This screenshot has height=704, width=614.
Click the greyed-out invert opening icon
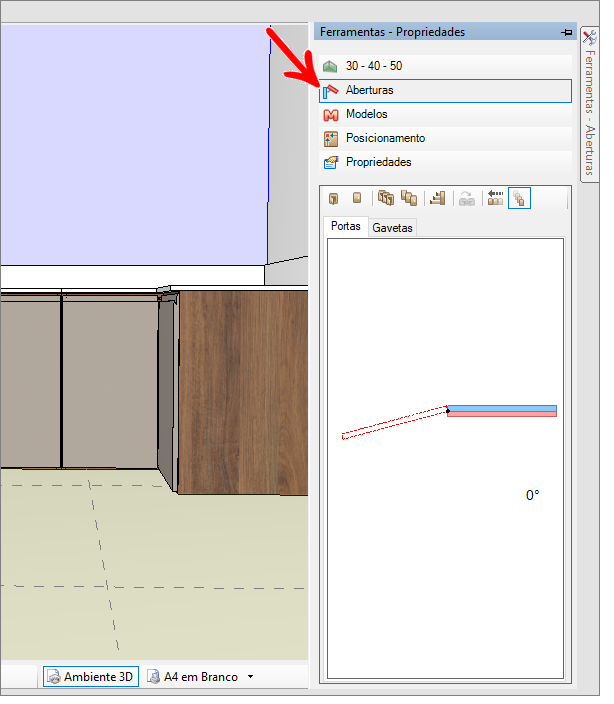click(x=467, y=198)
